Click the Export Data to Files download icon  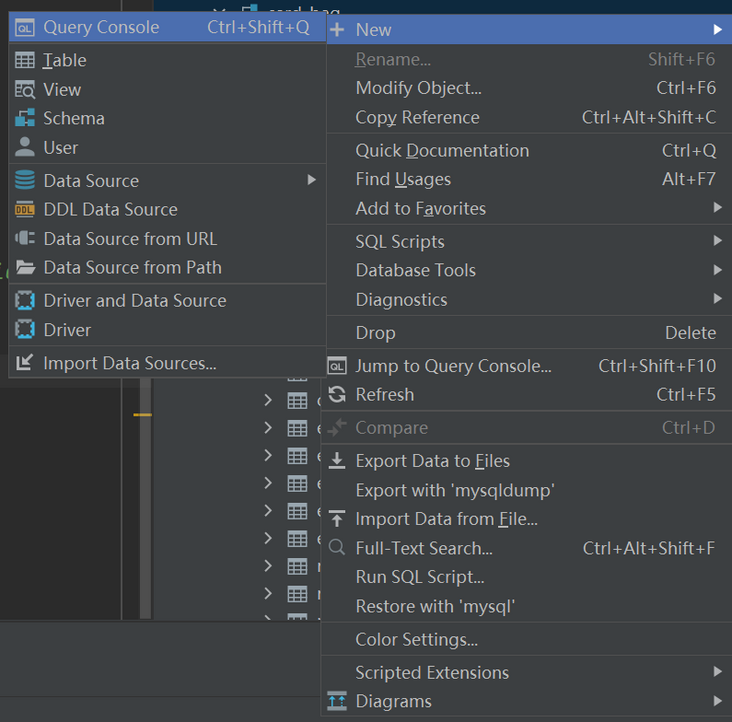(x=337, y=461)
